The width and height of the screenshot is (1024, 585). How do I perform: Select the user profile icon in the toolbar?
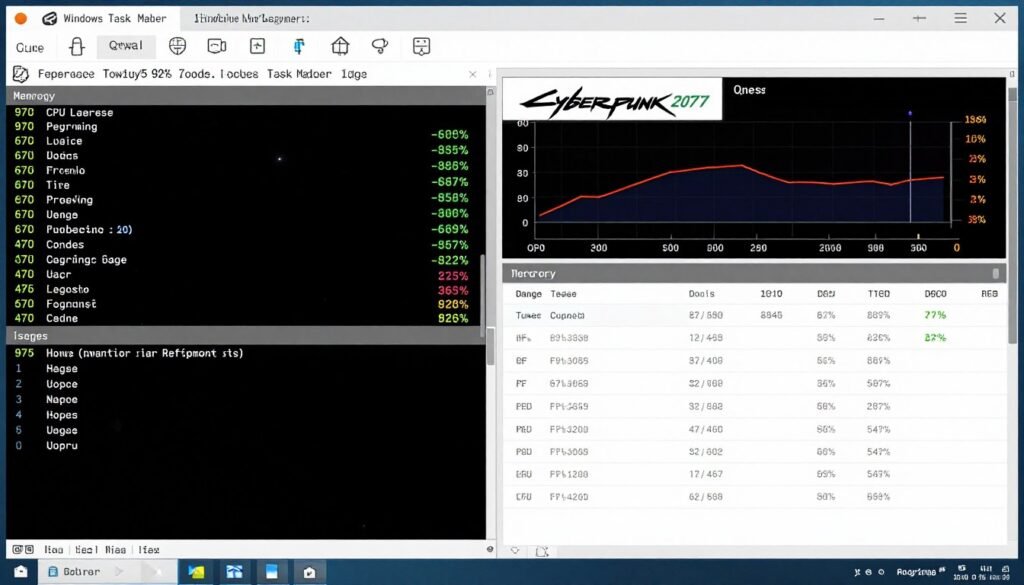pyautogui.click(x=75, y=47)
